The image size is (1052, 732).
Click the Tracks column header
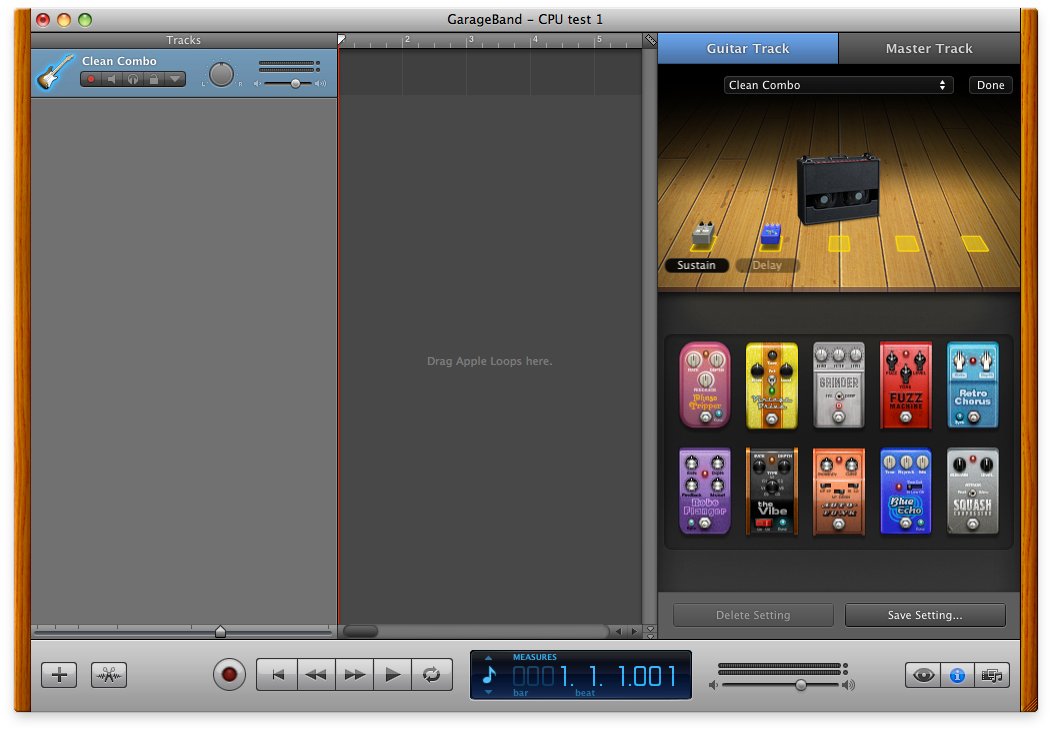pos(184,40)
